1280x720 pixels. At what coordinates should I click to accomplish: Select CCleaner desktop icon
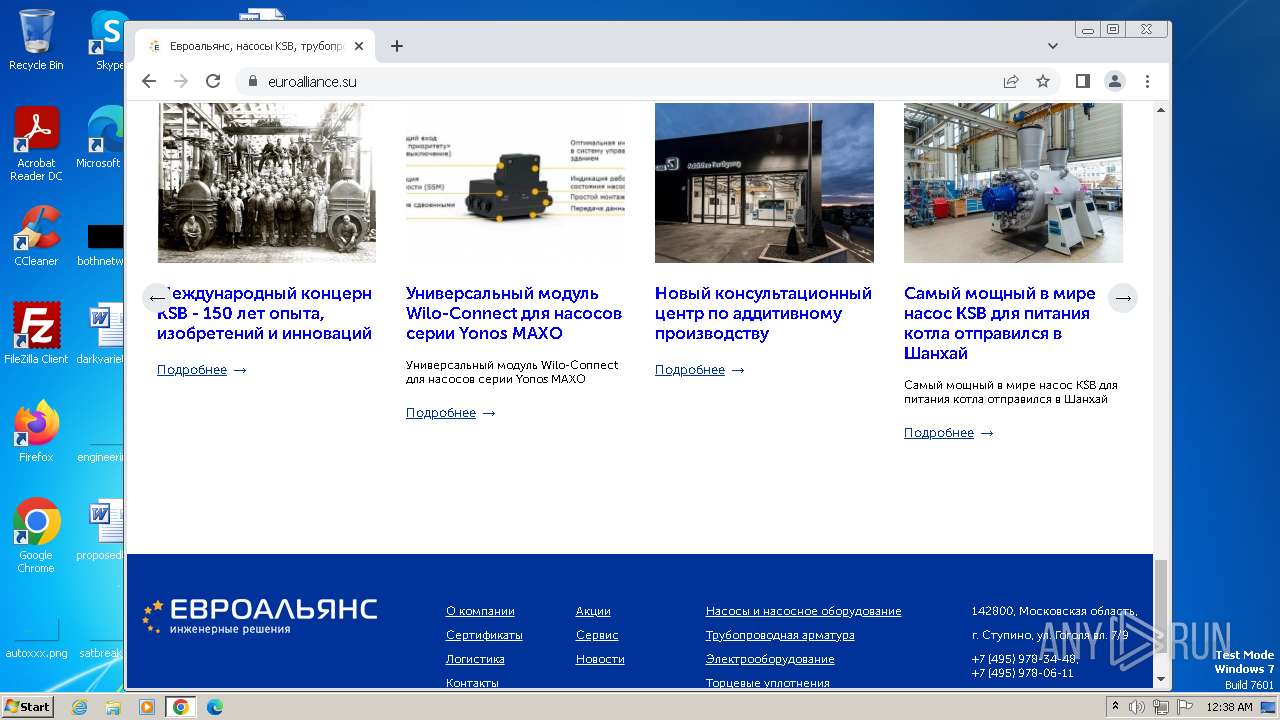[x=36, y=236]
